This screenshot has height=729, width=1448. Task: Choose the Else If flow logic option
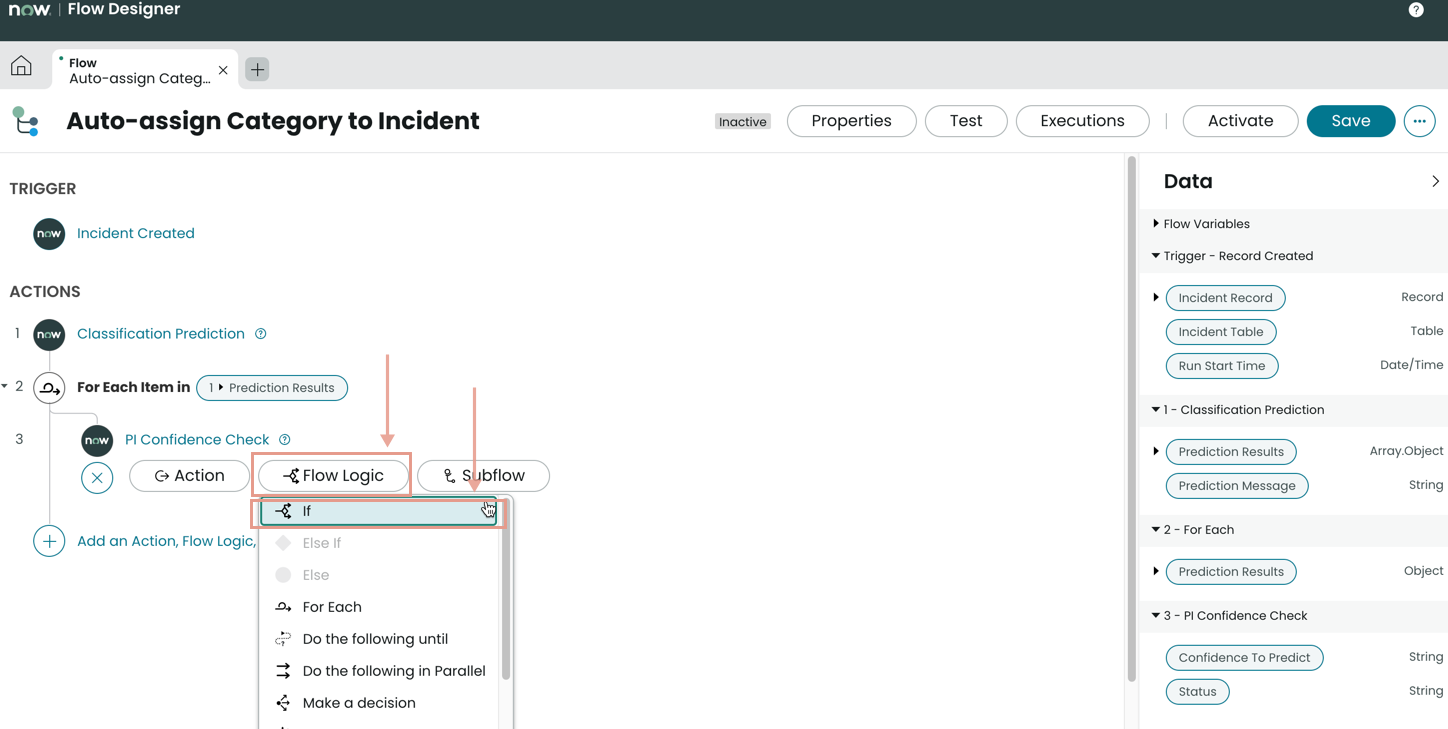tap(379, 543)
